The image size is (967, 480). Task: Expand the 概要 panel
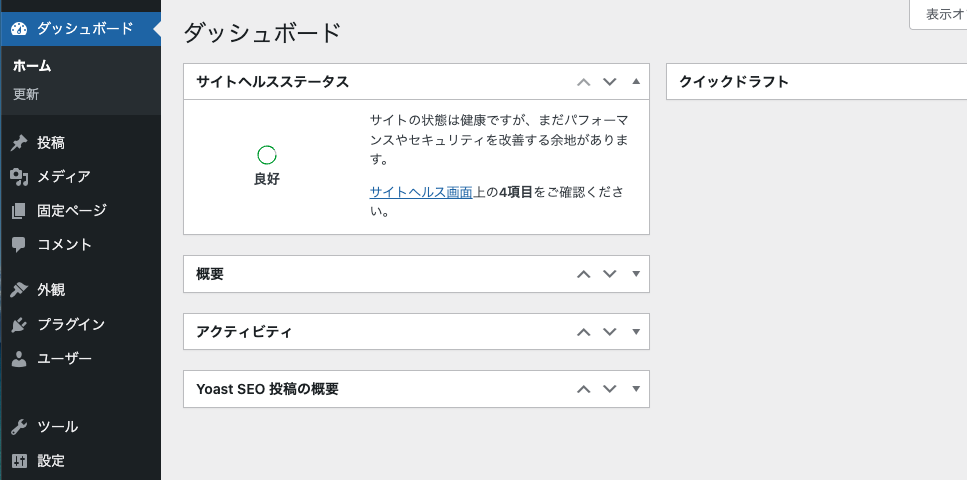point(636,274)
